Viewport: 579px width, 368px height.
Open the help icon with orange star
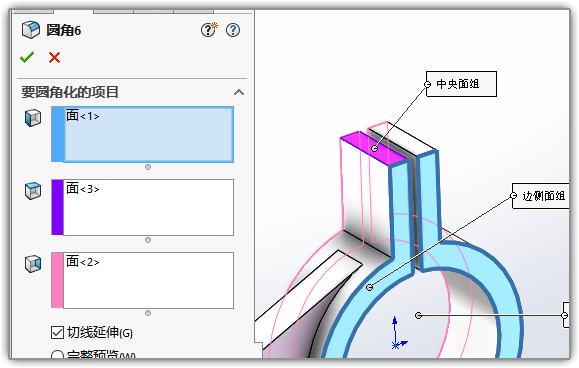click(x=209, y=30)
